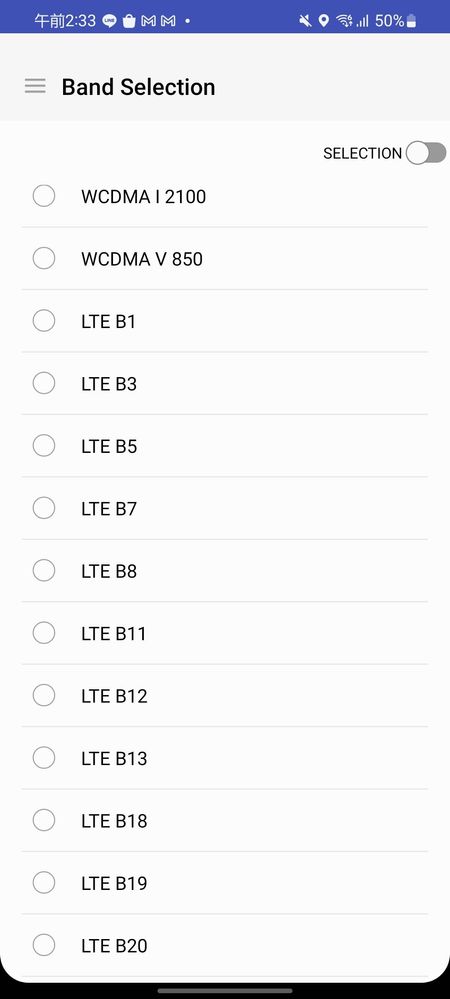Select the LTE B7 radio button

point(43,508)
